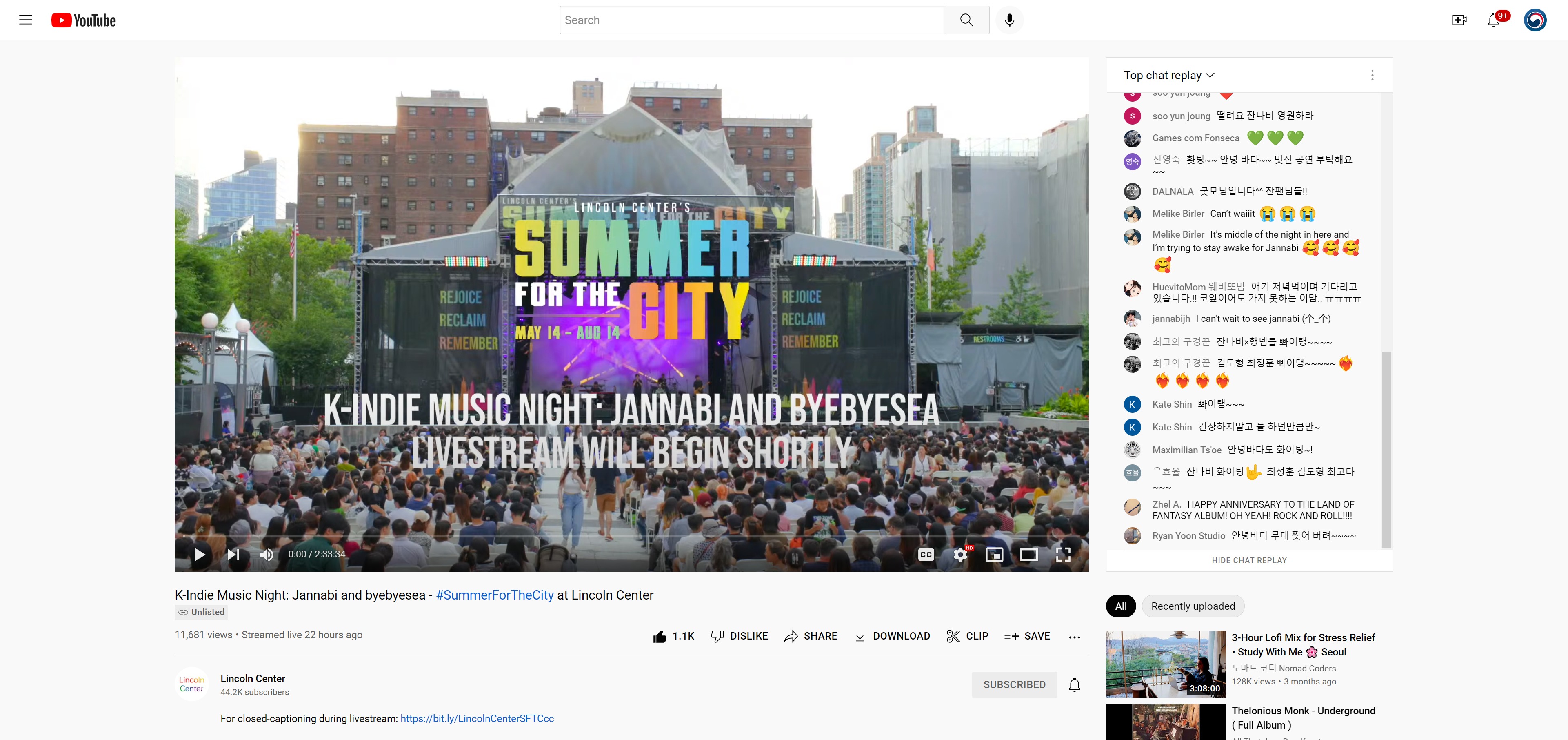Open Maximilian Ts'oe chat avatar
The image size is (1568, 740).
[1132, 450]
